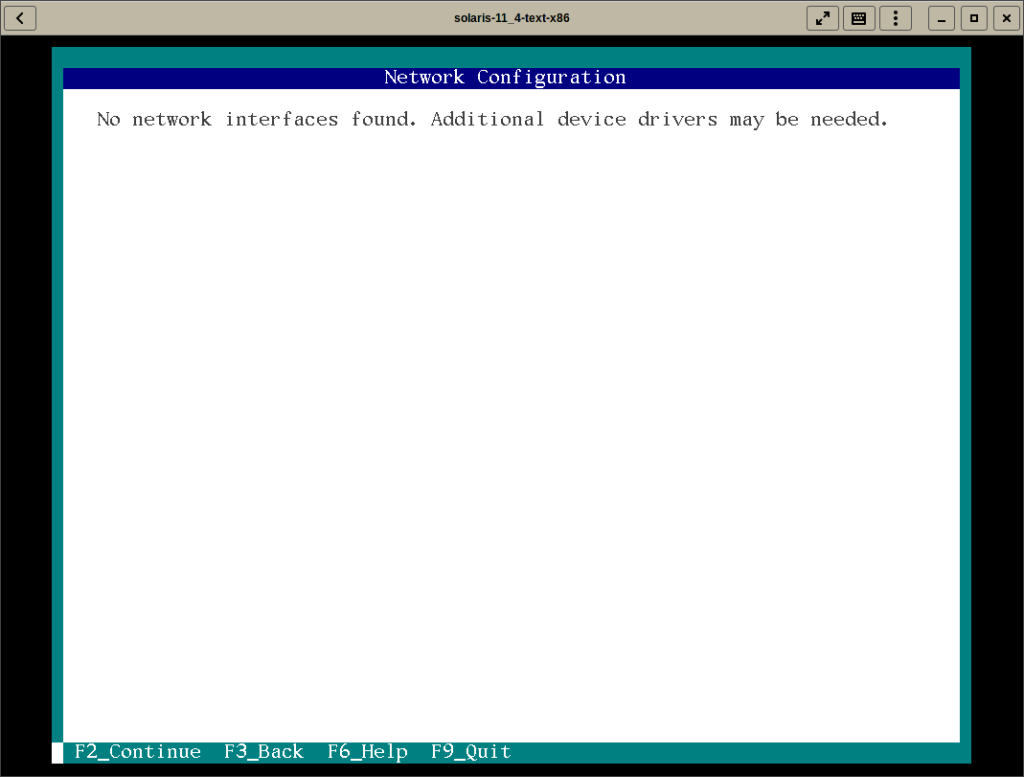Image resolution: width=1024 pixels, height=777 pixels.
Task: Select F2_Continue in the bottom bar
Action: (138, 752)
